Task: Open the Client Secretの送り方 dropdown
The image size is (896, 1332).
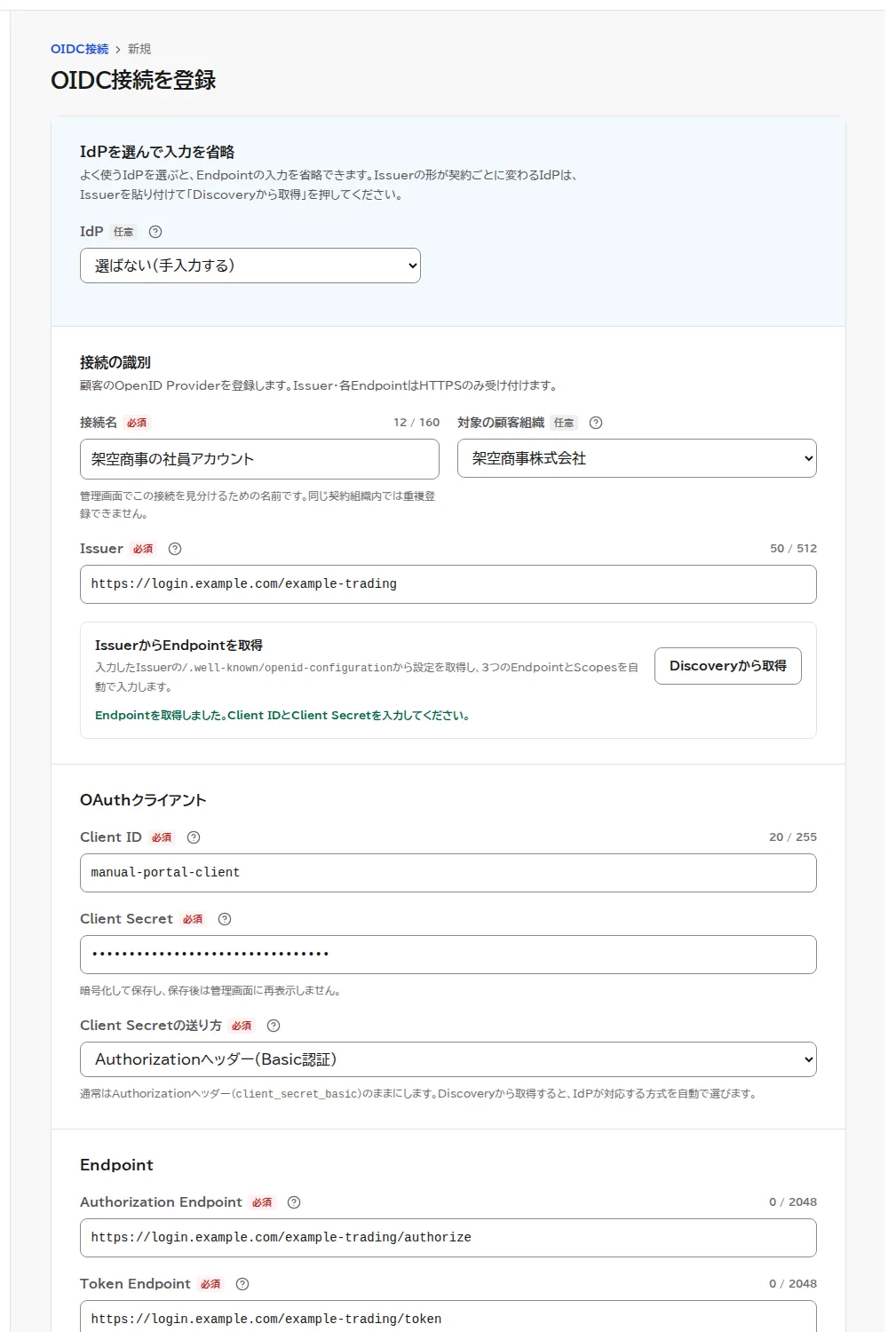Action: pos(448,1059)
